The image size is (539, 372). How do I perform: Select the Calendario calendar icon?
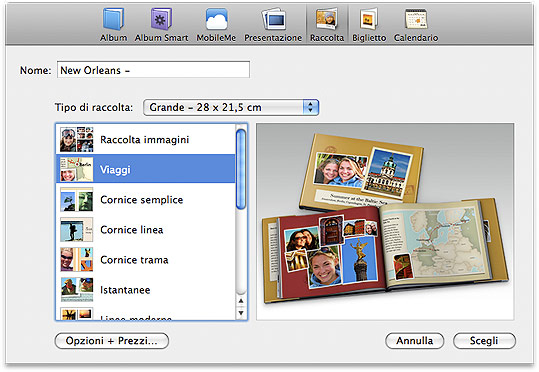[x=416, y=19]
